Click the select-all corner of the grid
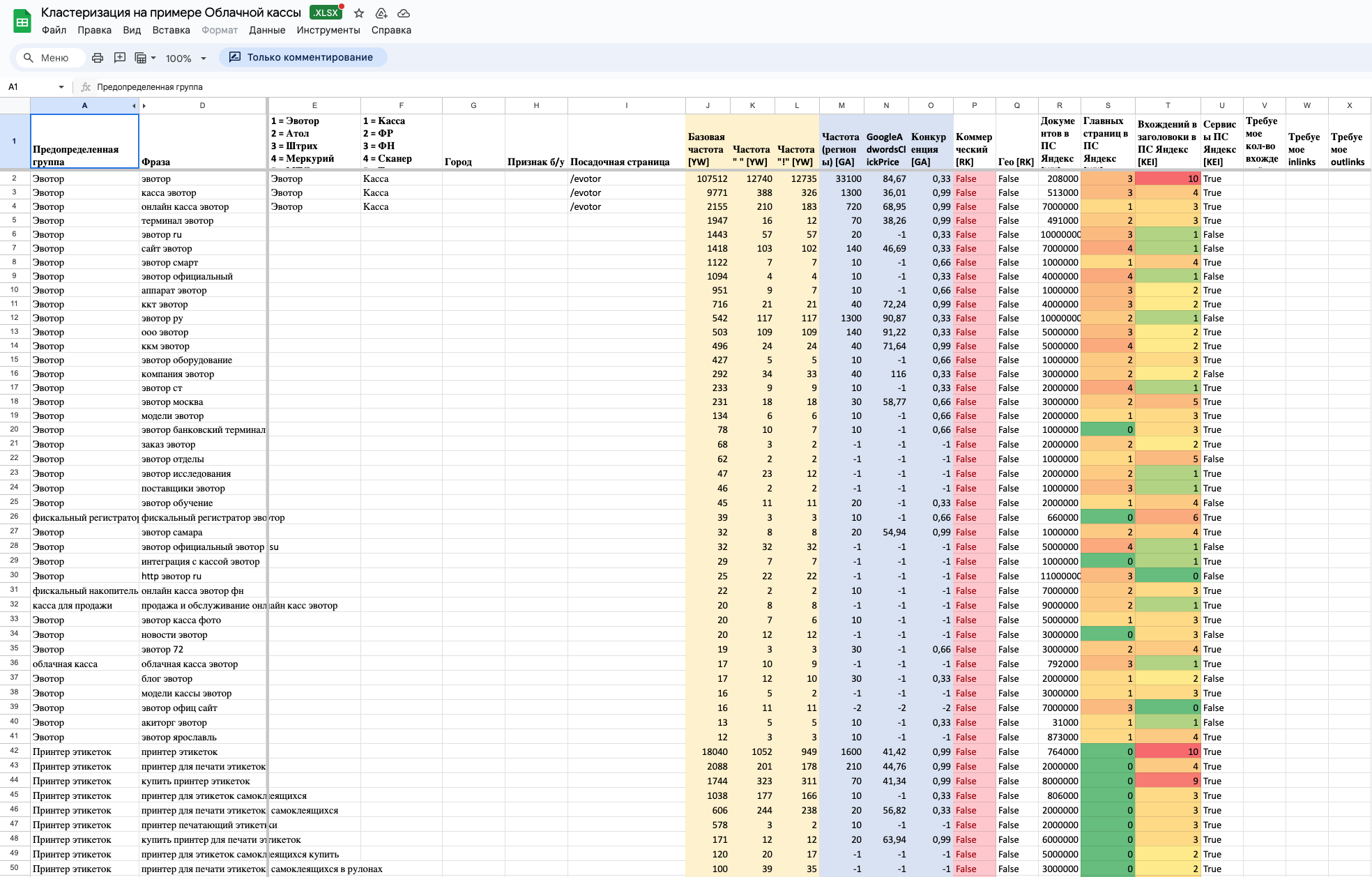 15,106
